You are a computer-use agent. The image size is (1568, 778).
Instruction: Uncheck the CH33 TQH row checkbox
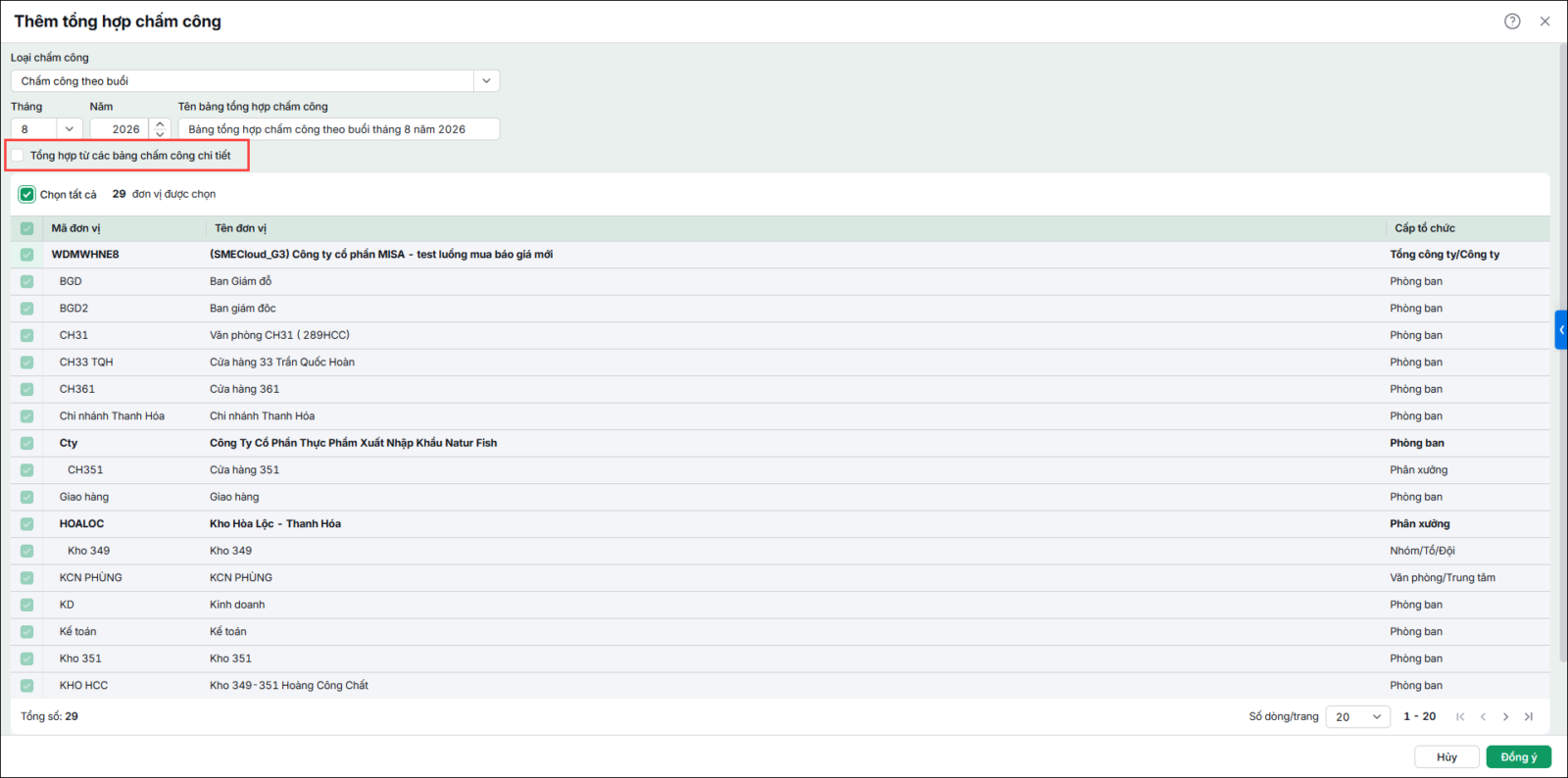(x=26, y=363)
